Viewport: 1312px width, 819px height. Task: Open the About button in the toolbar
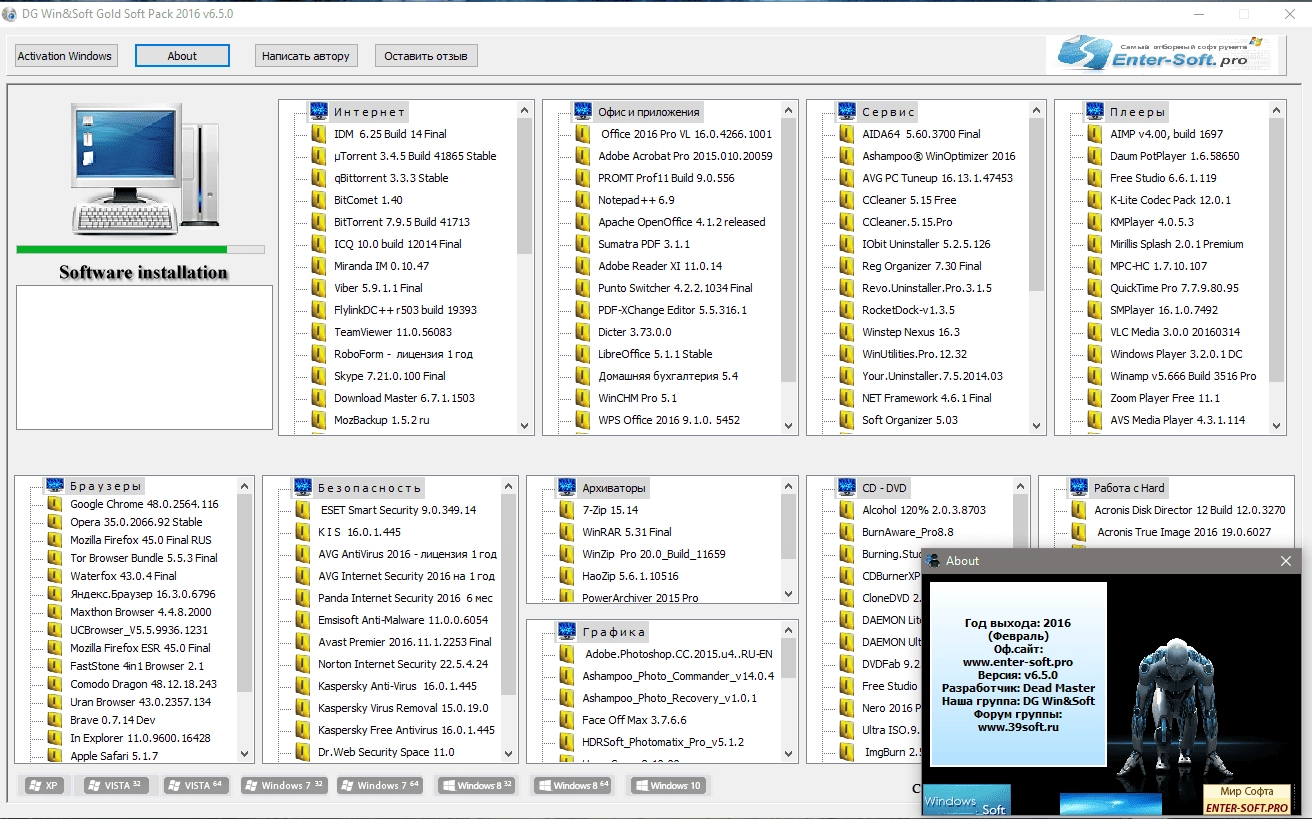point(182,56)
